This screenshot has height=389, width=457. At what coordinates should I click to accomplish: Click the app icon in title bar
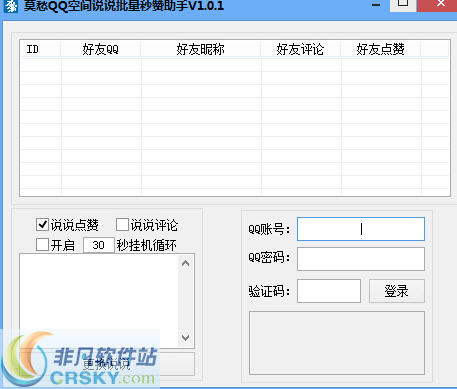(10, 5)
